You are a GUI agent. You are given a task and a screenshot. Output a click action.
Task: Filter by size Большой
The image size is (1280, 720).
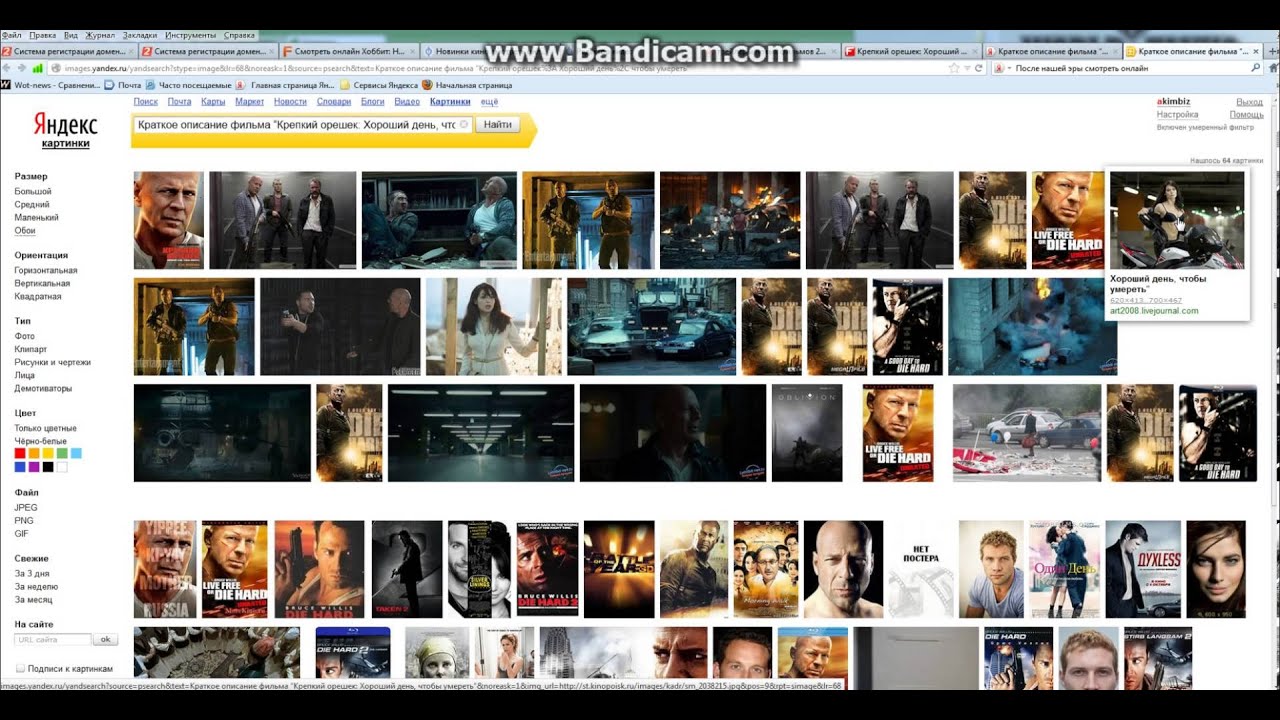click(x=33, y=191)
